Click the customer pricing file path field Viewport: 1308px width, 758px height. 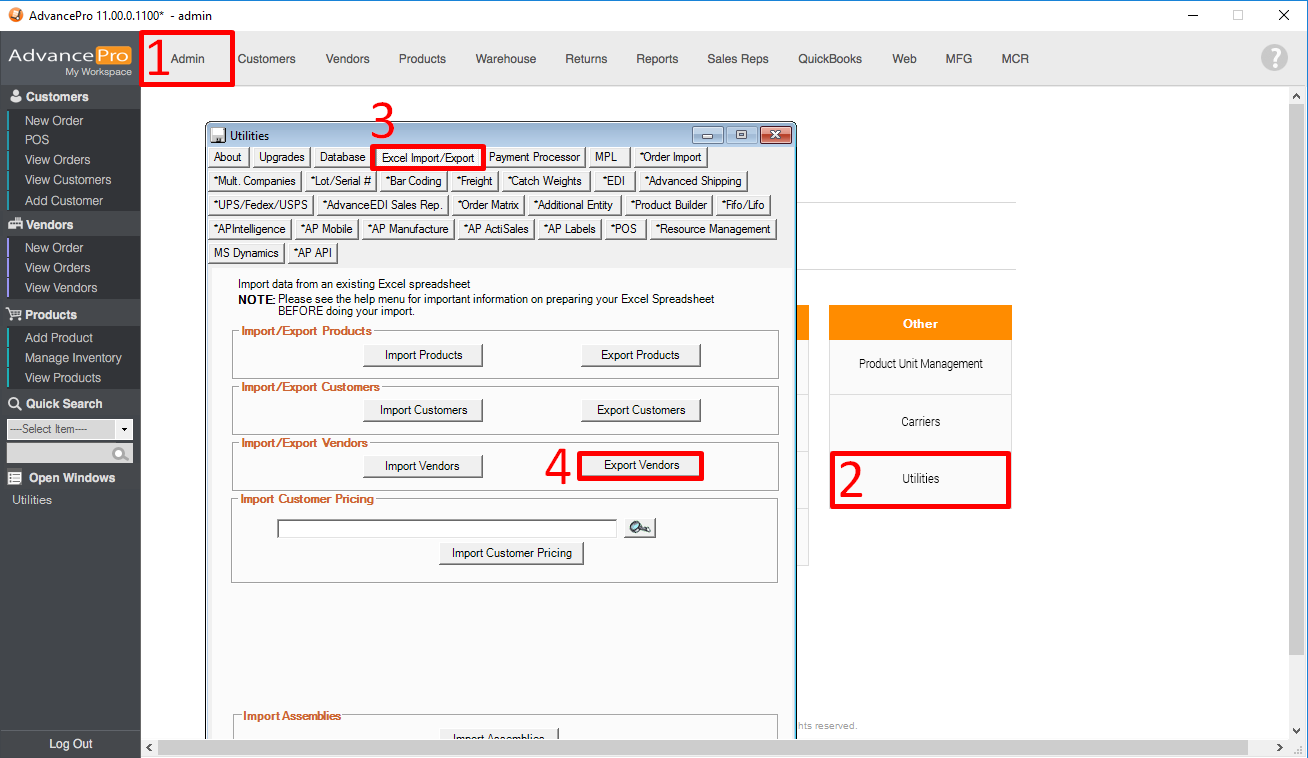point(447,529)
